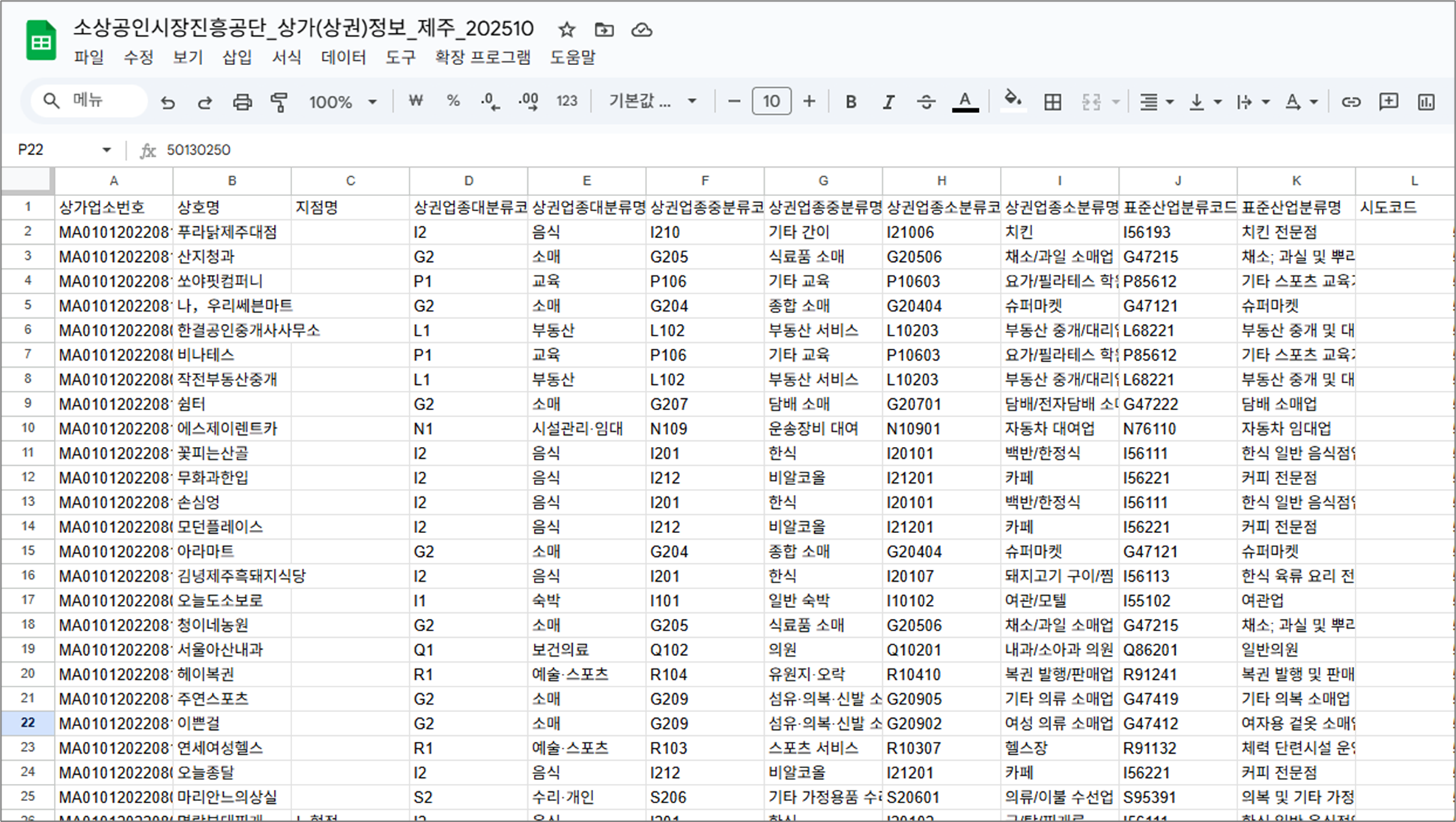Click the undo arrow icon
This screenshot has width=1456, height=822.
[168, 102]
